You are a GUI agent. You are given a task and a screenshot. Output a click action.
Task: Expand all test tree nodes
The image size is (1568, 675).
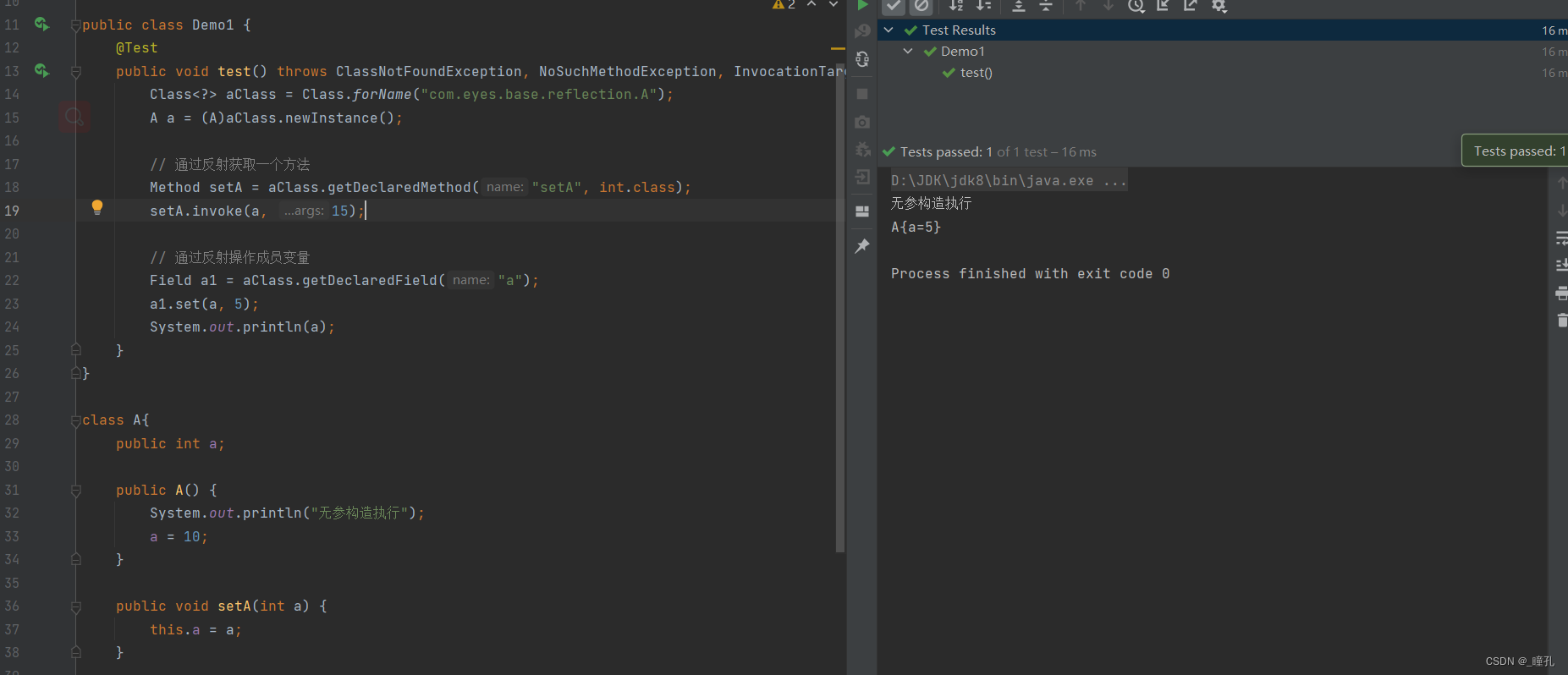tap(1019, 6)
